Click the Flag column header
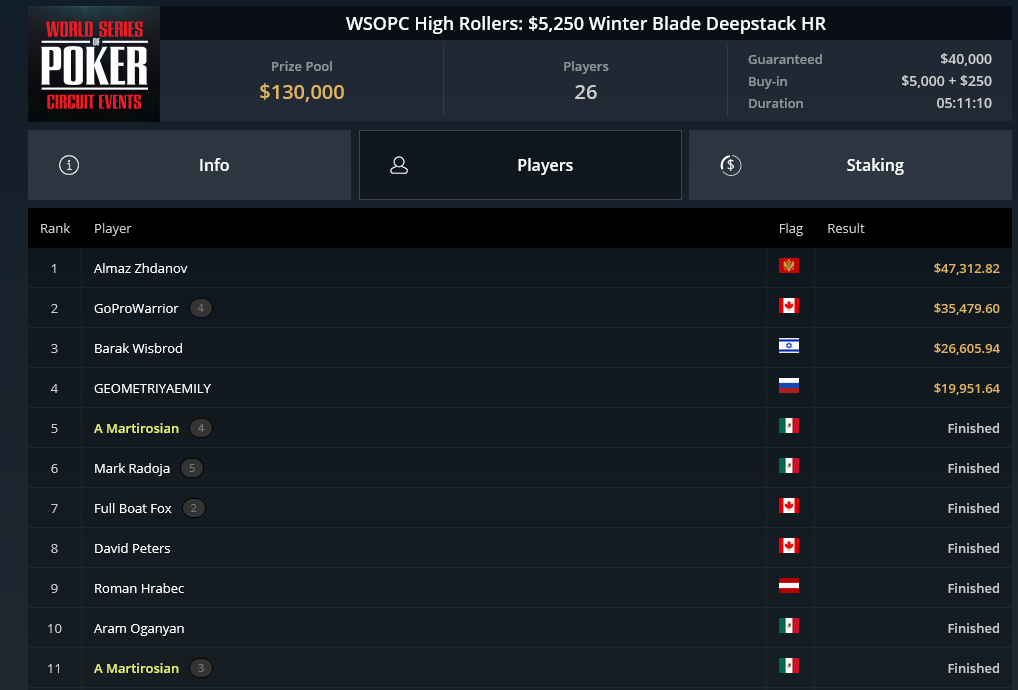This screenshot has width=1018, height=690. click(791, 228)
